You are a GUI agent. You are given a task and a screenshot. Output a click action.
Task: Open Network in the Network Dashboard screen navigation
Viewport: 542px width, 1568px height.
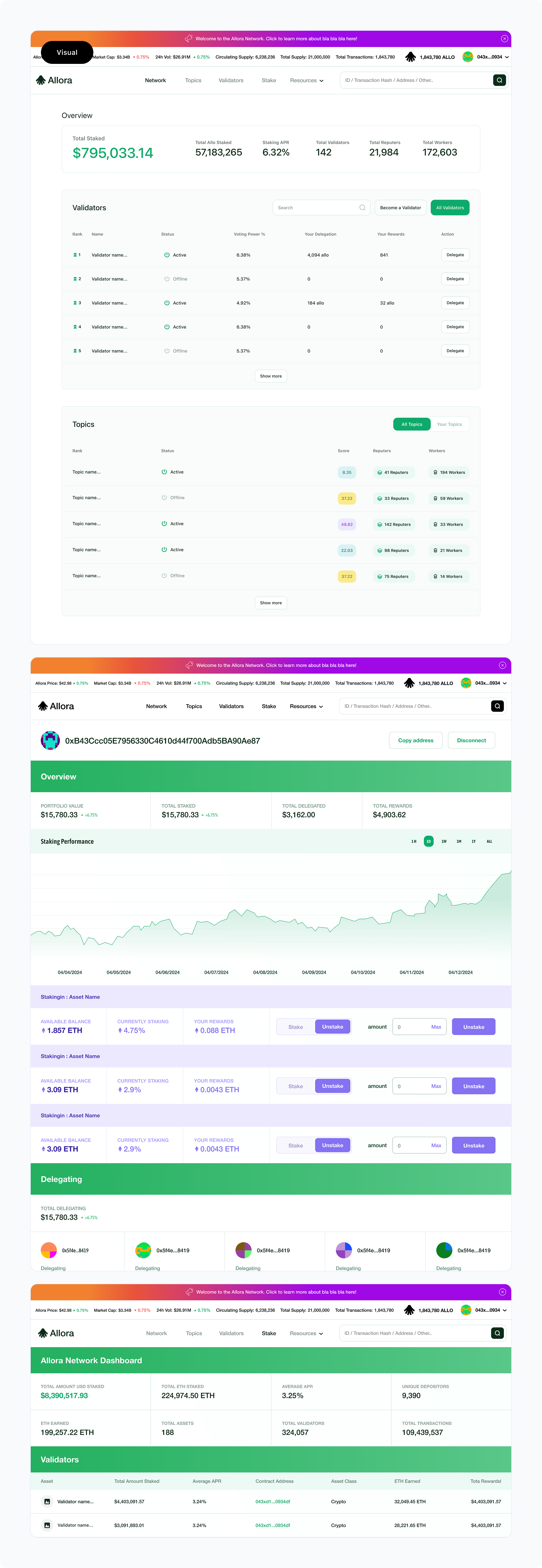tap(156, 1333)
